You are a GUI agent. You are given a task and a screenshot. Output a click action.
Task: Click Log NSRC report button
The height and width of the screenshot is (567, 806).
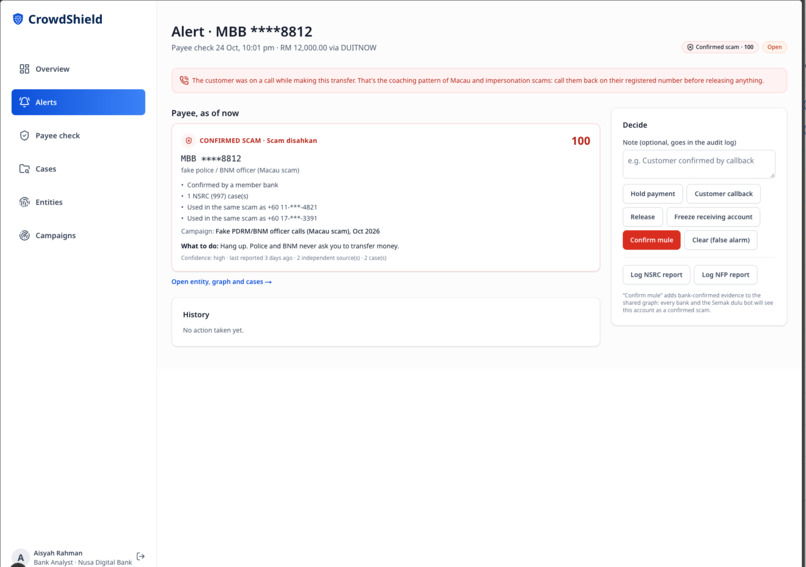(x=656, y=275)
